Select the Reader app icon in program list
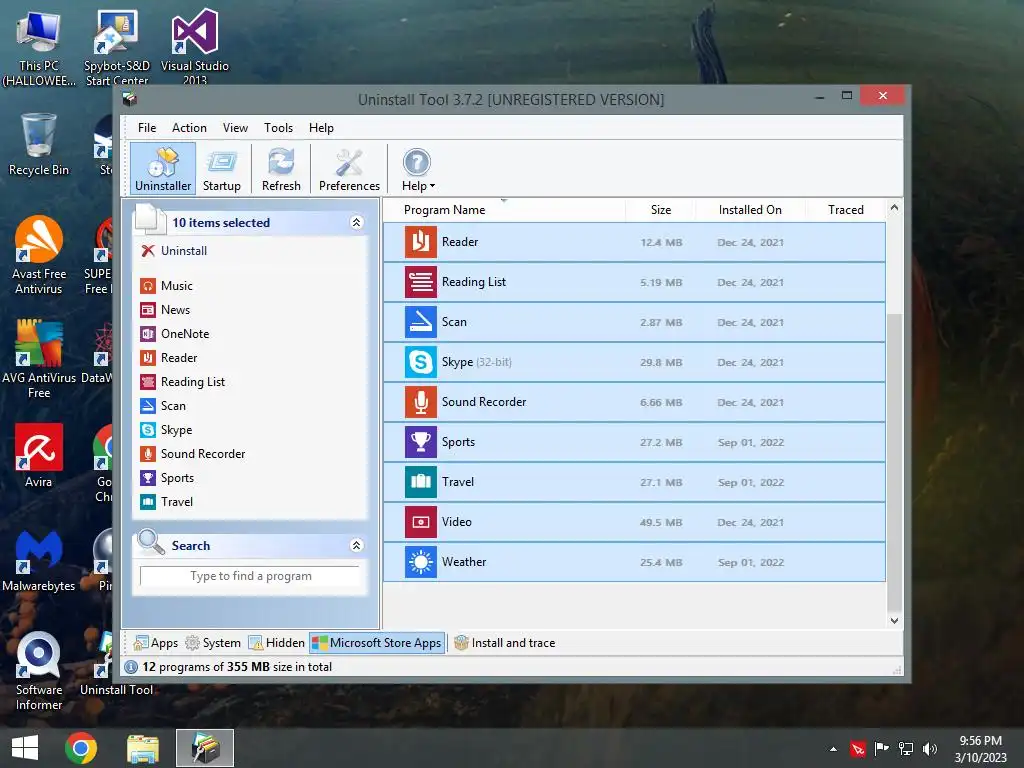The width and height of the screenshot is (1024, 768). click(421, 242)
